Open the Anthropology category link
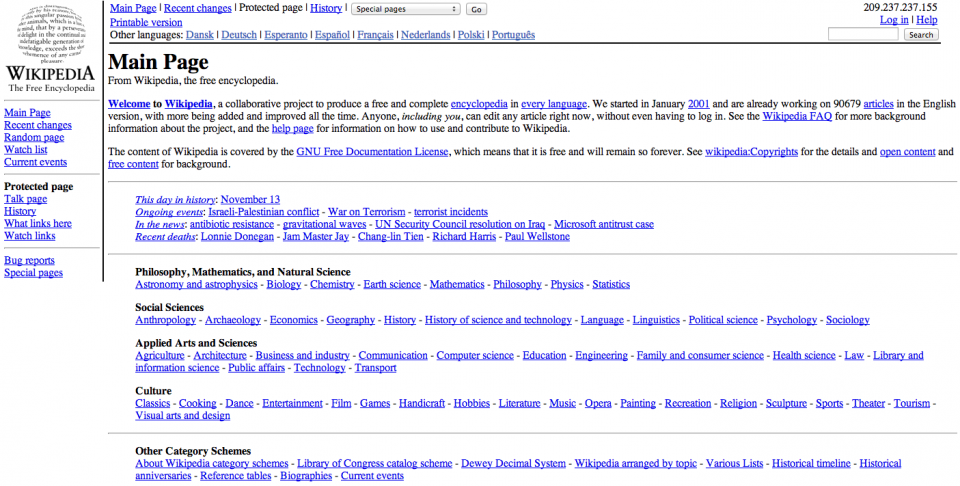The height and width of the screenshot is (486, 960). pyautogui.click(x=165, y=320)
